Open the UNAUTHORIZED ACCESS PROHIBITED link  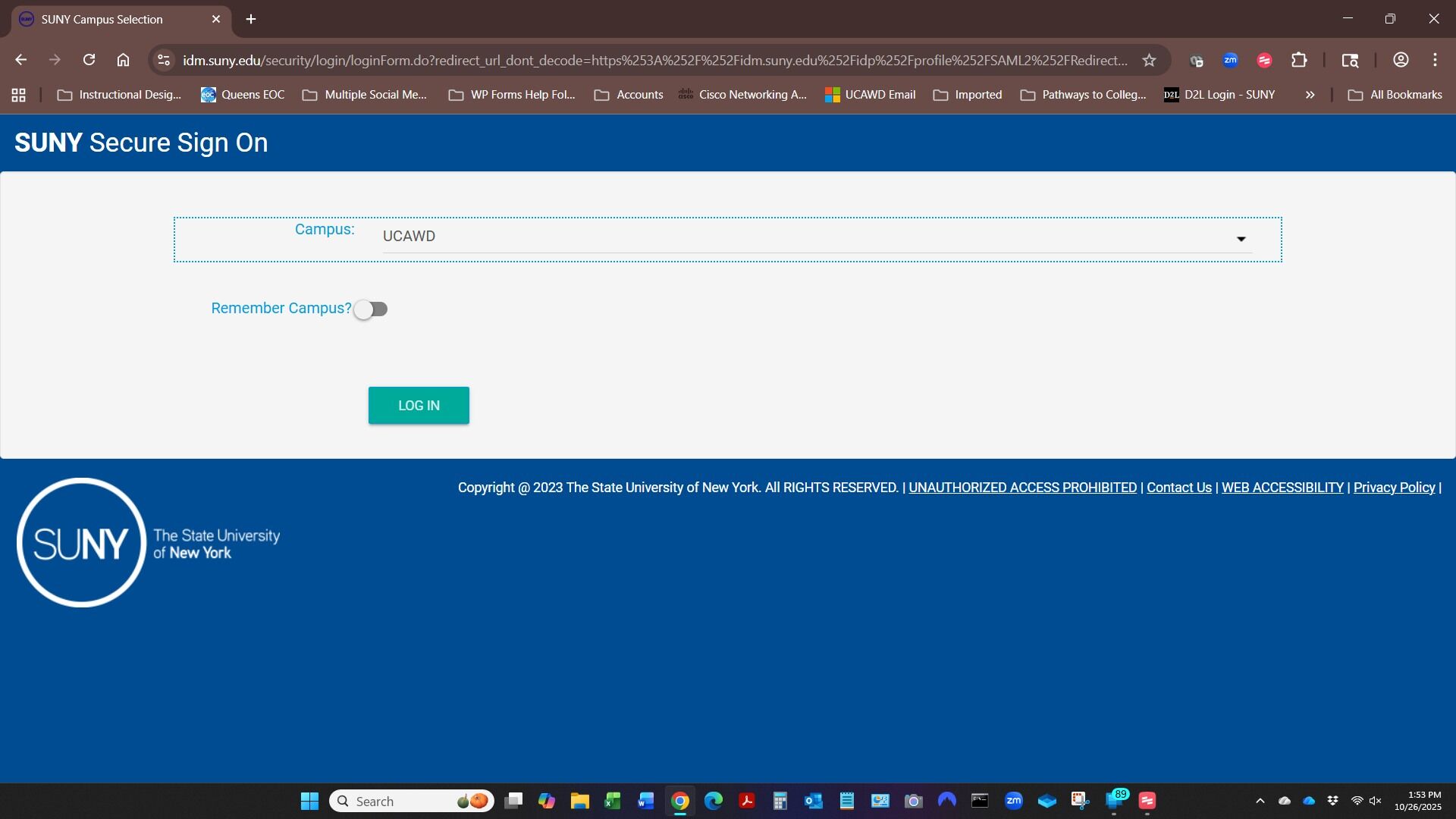coord(1022,488)
